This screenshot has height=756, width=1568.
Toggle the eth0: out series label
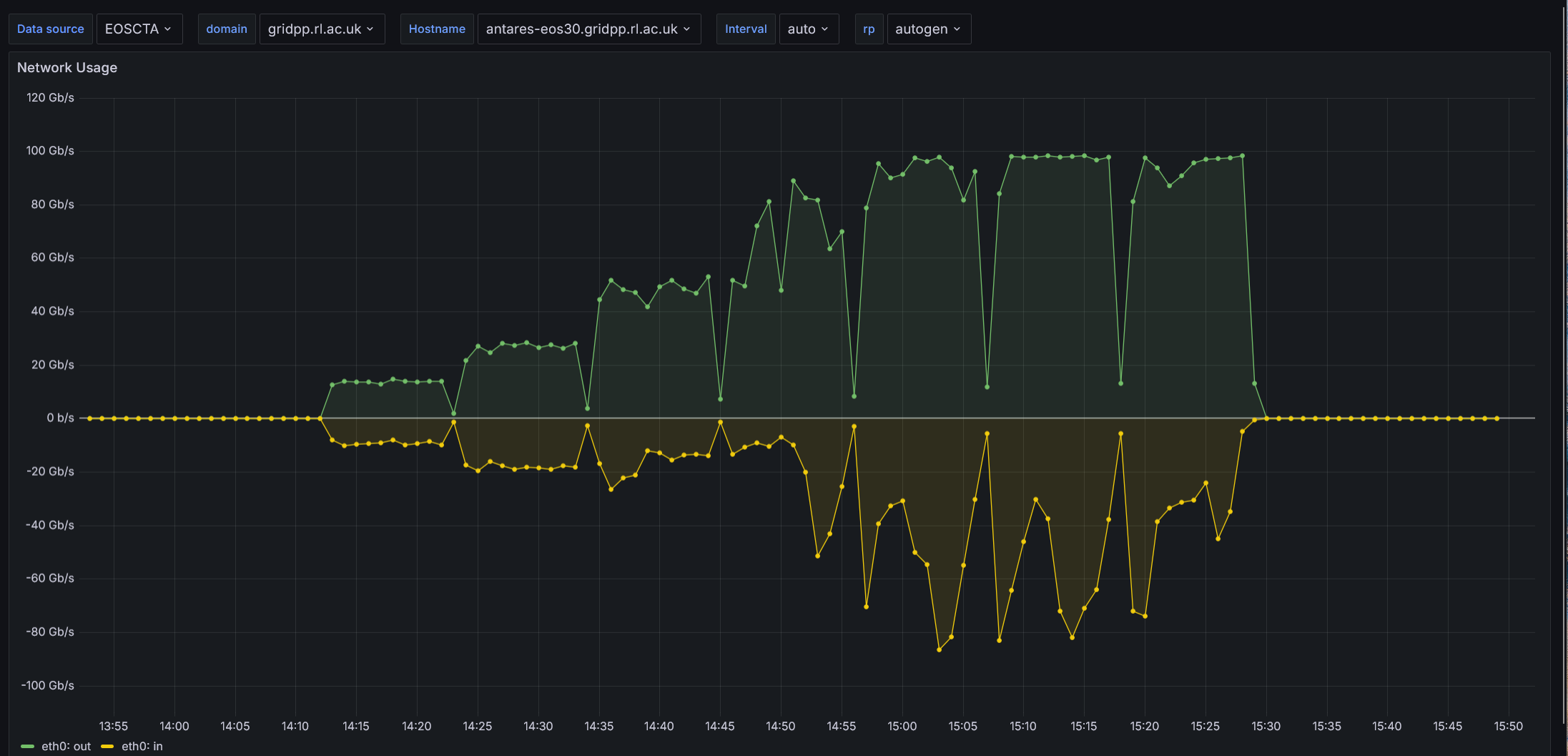[x=66, y=746]
